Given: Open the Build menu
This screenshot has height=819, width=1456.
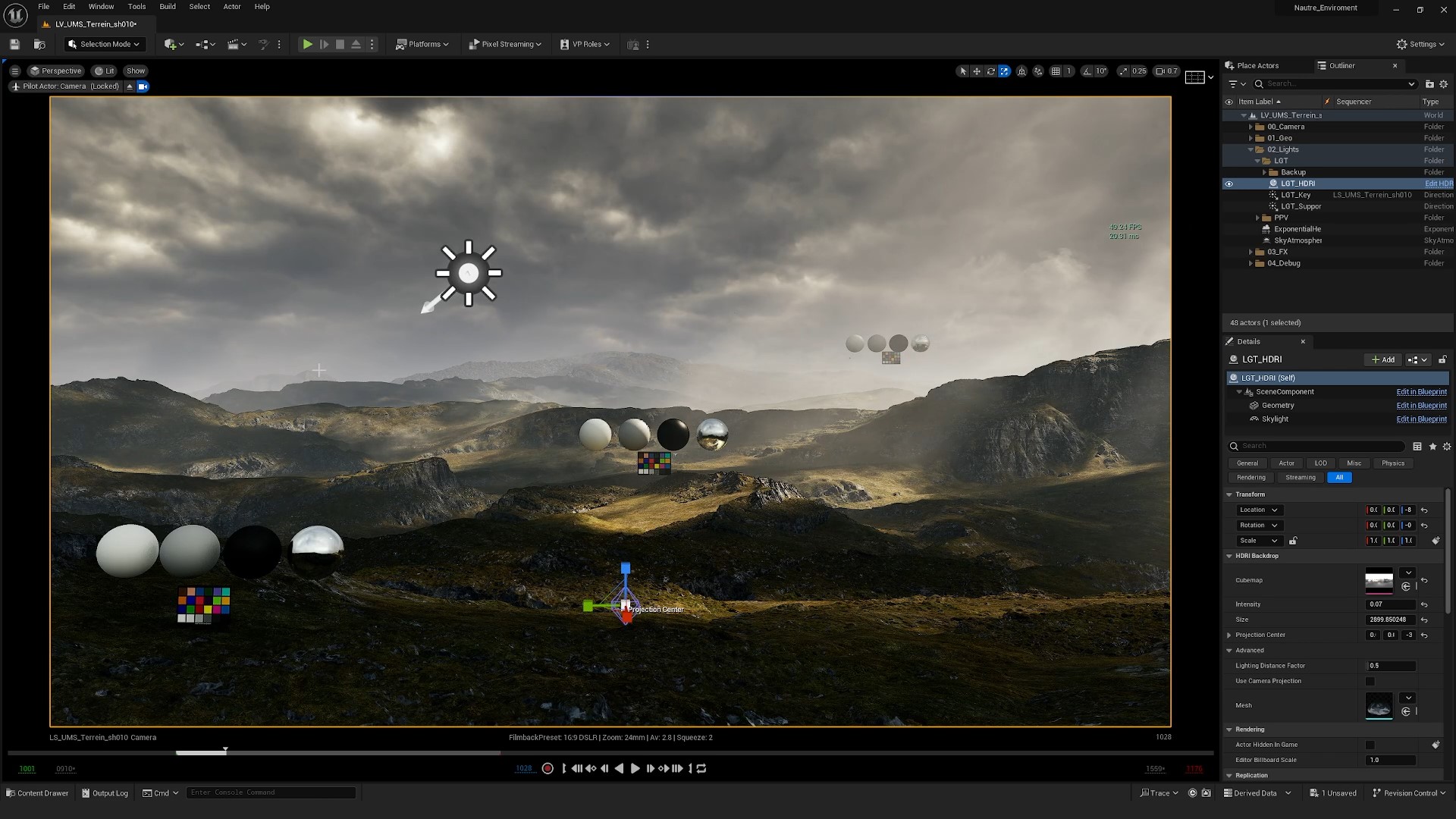Looking at the screenshot, I should pos(168,7).
